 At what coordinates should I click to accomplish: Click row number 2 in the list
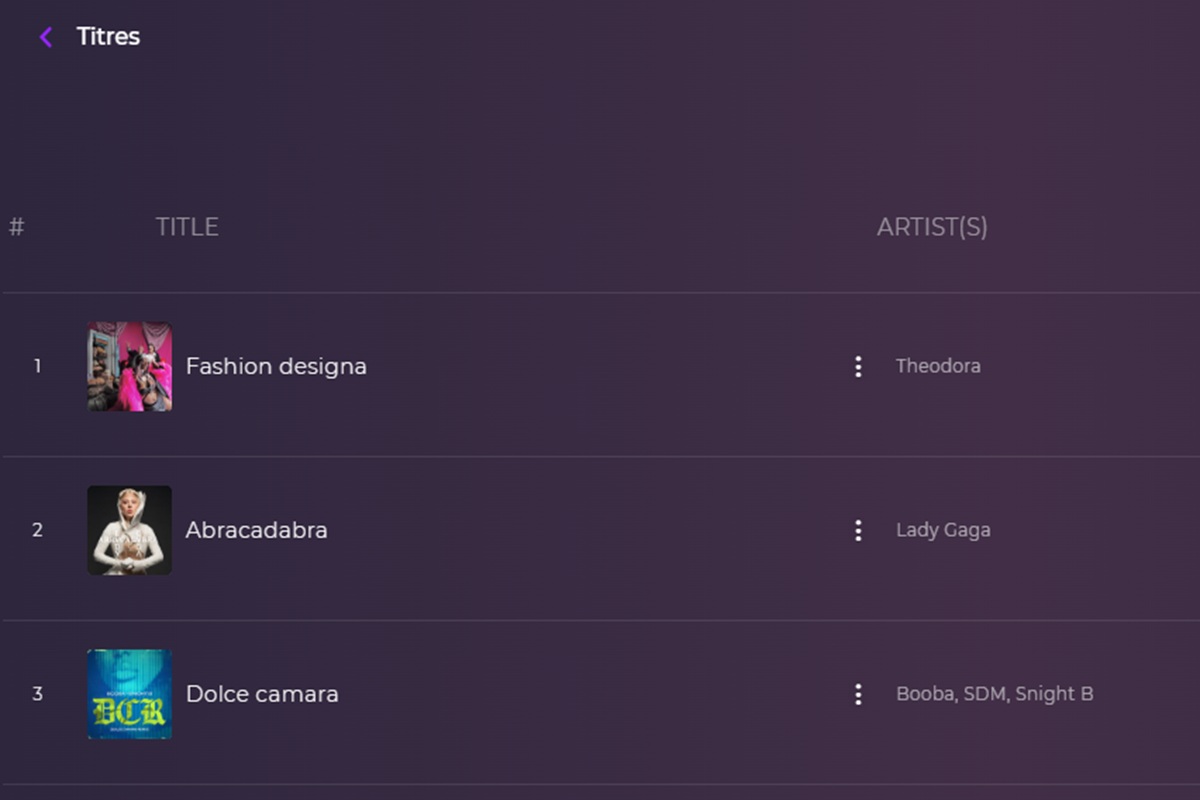tap(37, 530)
